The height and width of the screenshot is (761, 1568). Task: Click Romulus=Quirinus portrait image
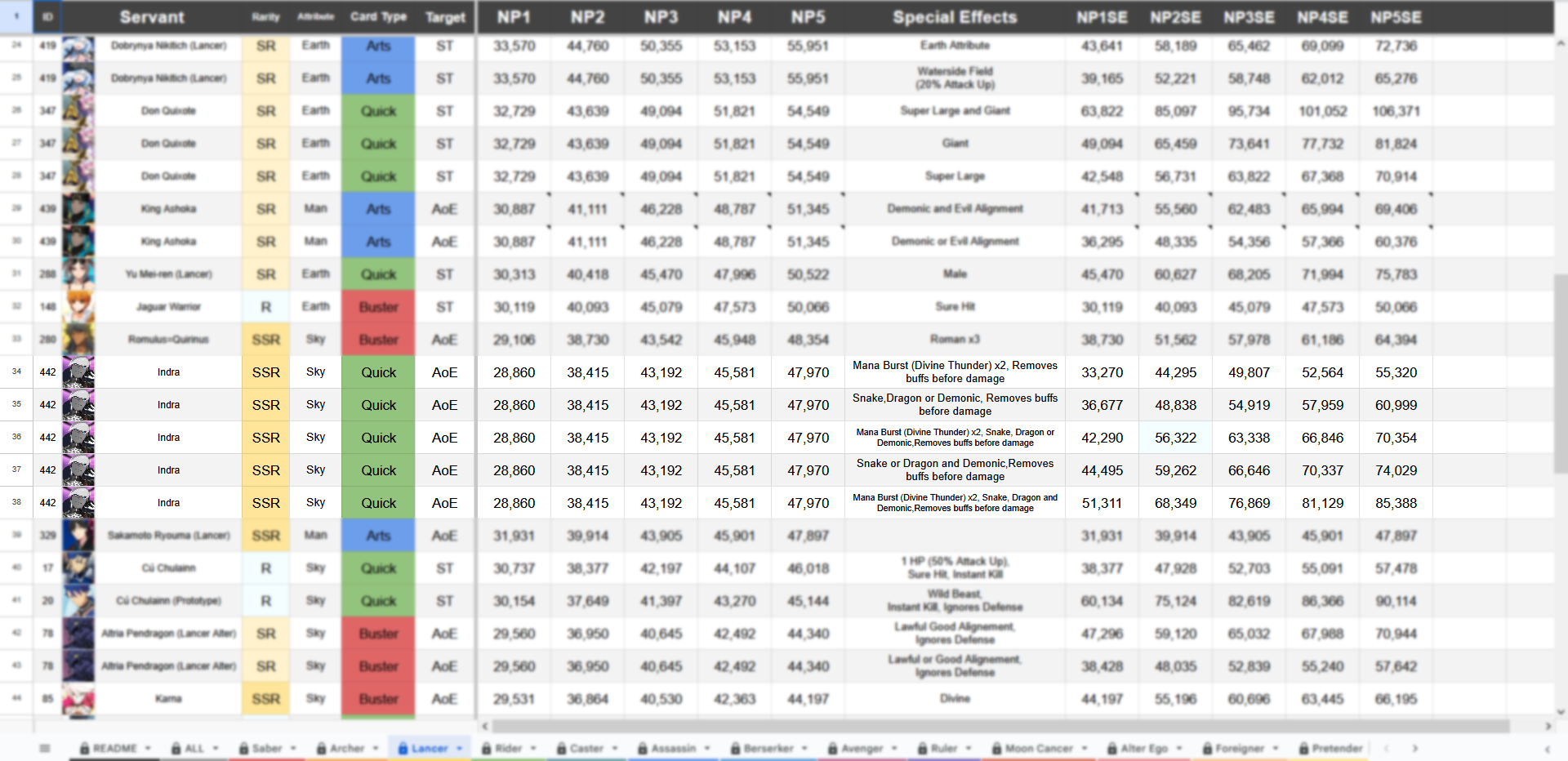(78, 340)
